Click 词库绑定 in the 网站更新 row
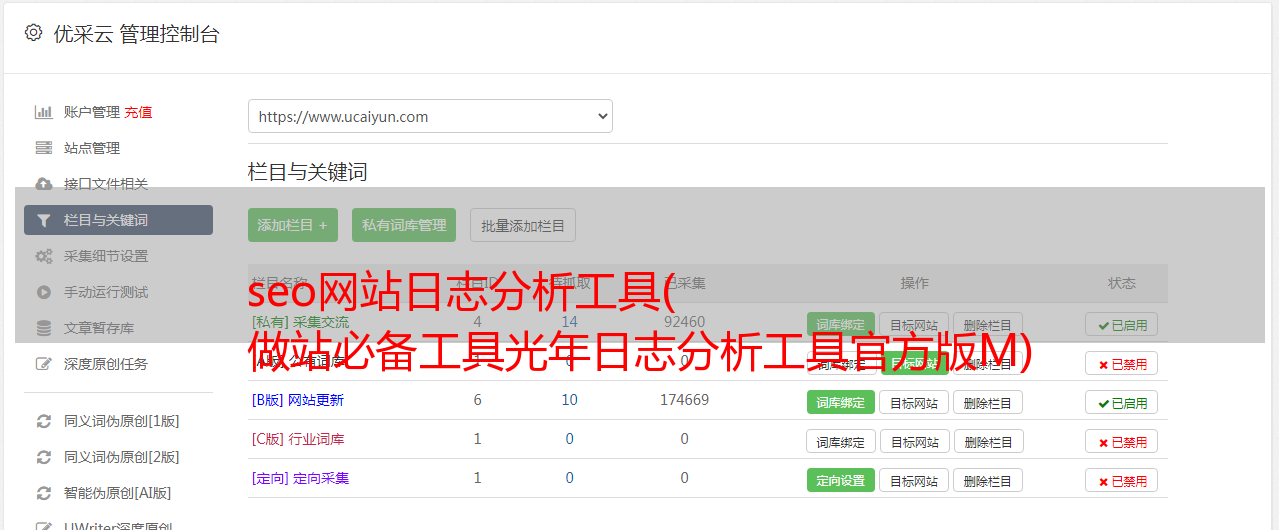This screenshot has width=1279, height=530. (841, 403)
